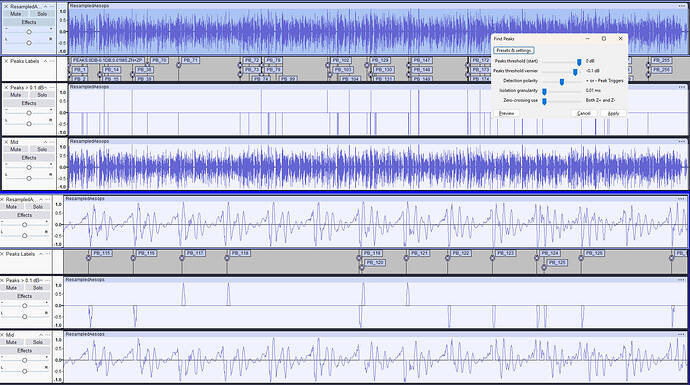This screenshot has height=385, width=690.
Task: Close the ResampledA track in zoomed-out view
Action: pyautogui.click(x=6, y=7)
